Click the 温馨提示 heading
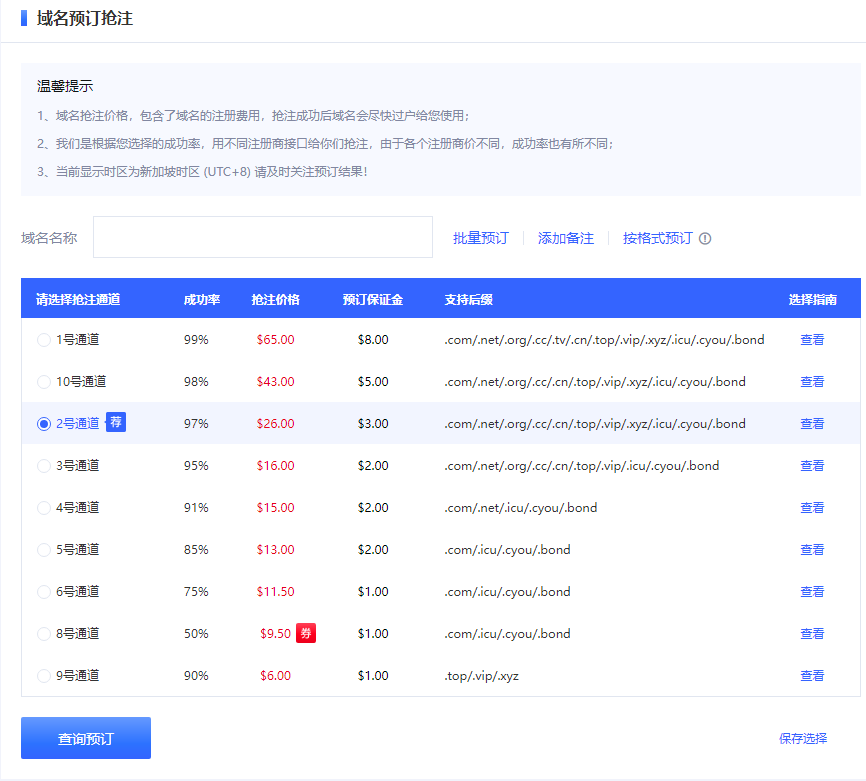The width and height of the screenshot is (866, 781). click(65, 86)
